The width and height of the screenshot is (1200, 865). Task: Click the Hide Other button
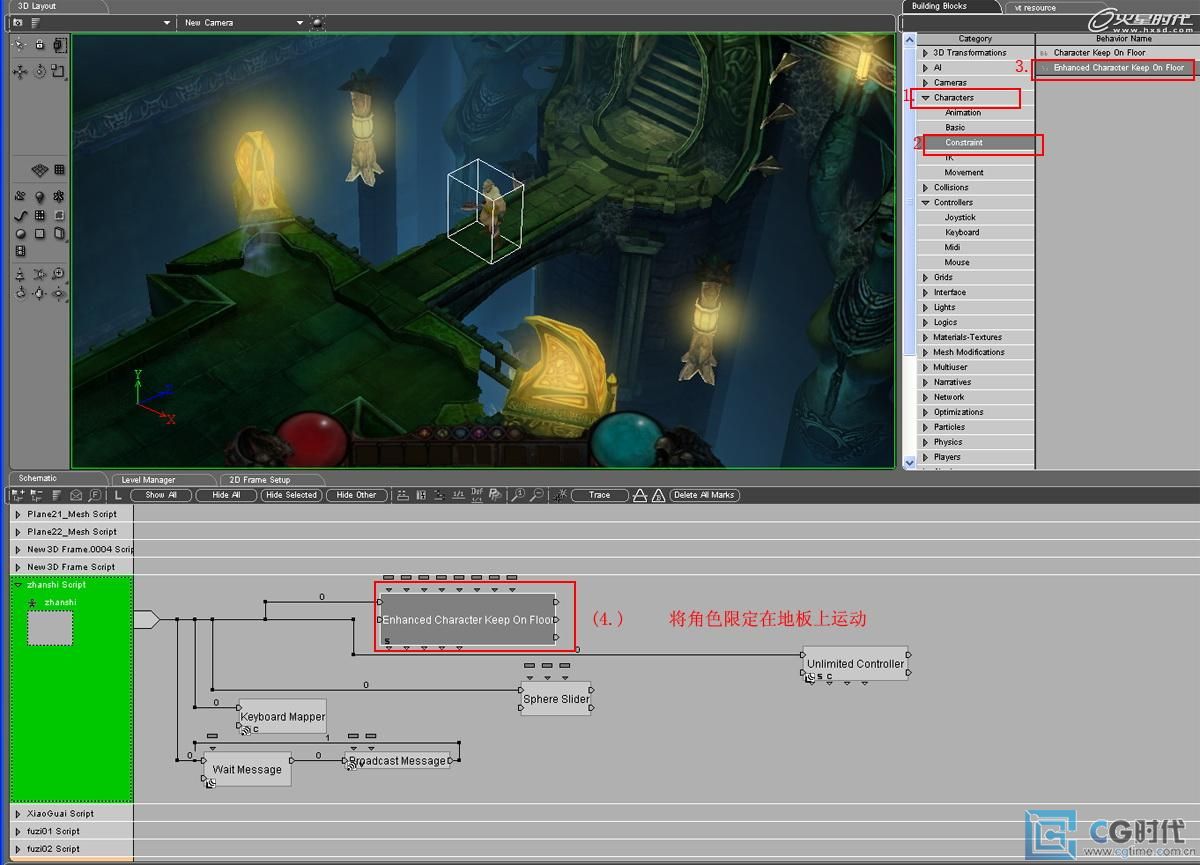tap(356, 495)
